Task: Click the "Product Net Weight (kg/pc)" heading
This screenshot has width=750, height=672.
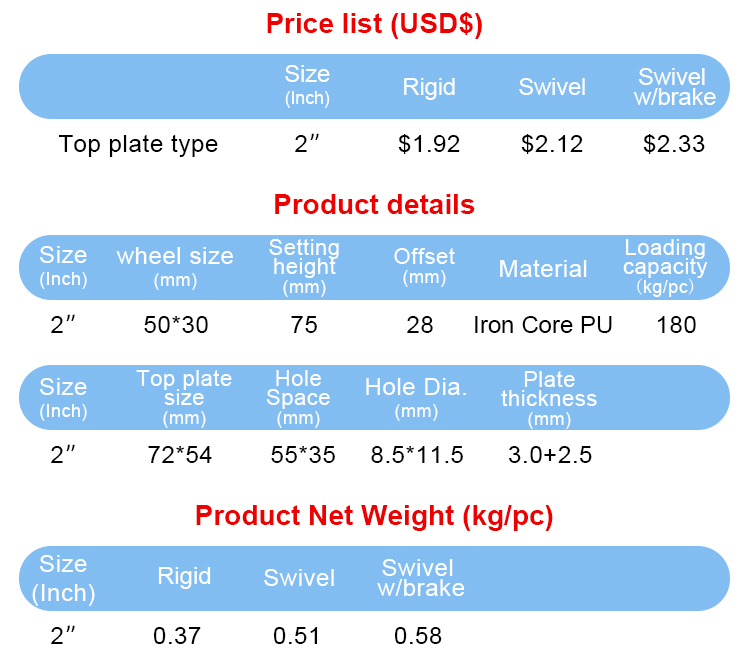Action: [374, 516]
